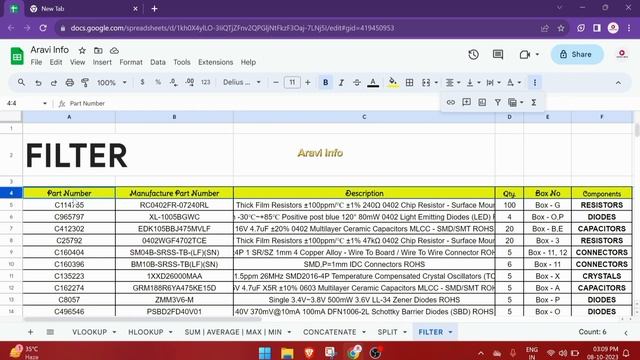Image resolution: width=640 pixels, height=360 pixels.
Task: Toggle italic formatting
Action: point(341,82)
